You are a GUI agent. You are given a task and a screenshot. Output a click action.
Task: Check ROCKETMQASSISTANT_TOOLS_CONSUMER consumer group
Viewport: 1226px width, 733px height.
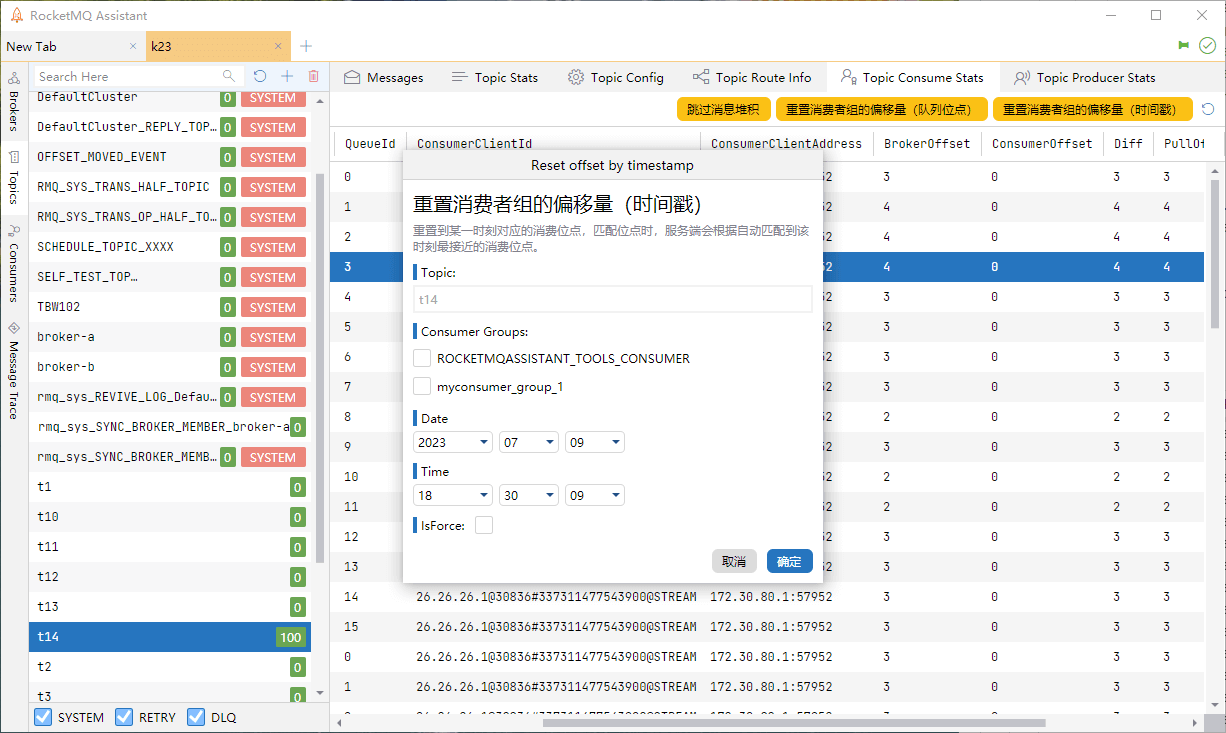(422, 358)
